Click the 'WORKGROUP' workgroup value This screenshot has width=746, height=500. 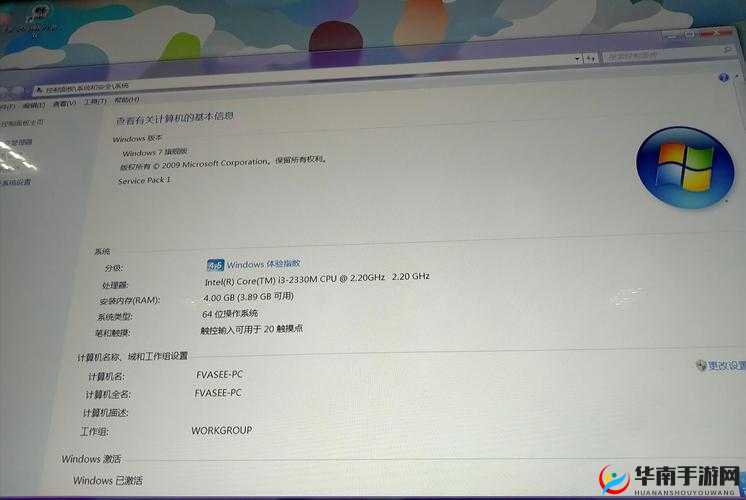coord(222,430)
